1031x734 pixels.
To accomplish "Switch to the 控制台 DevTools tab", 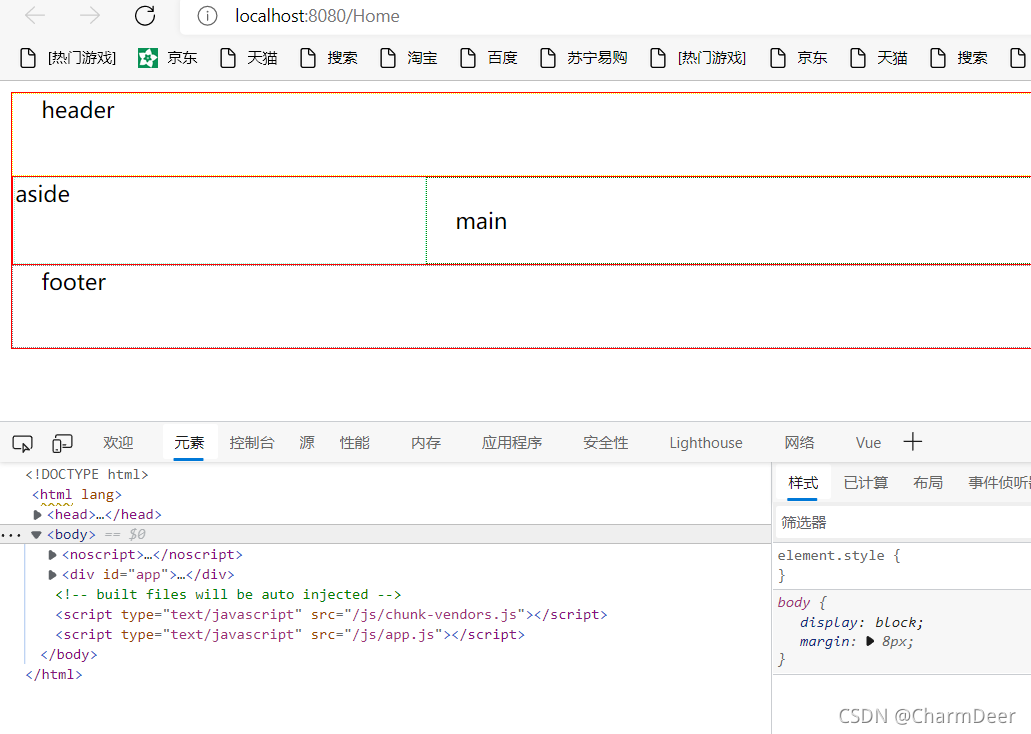I will click(x=251, y=443).
